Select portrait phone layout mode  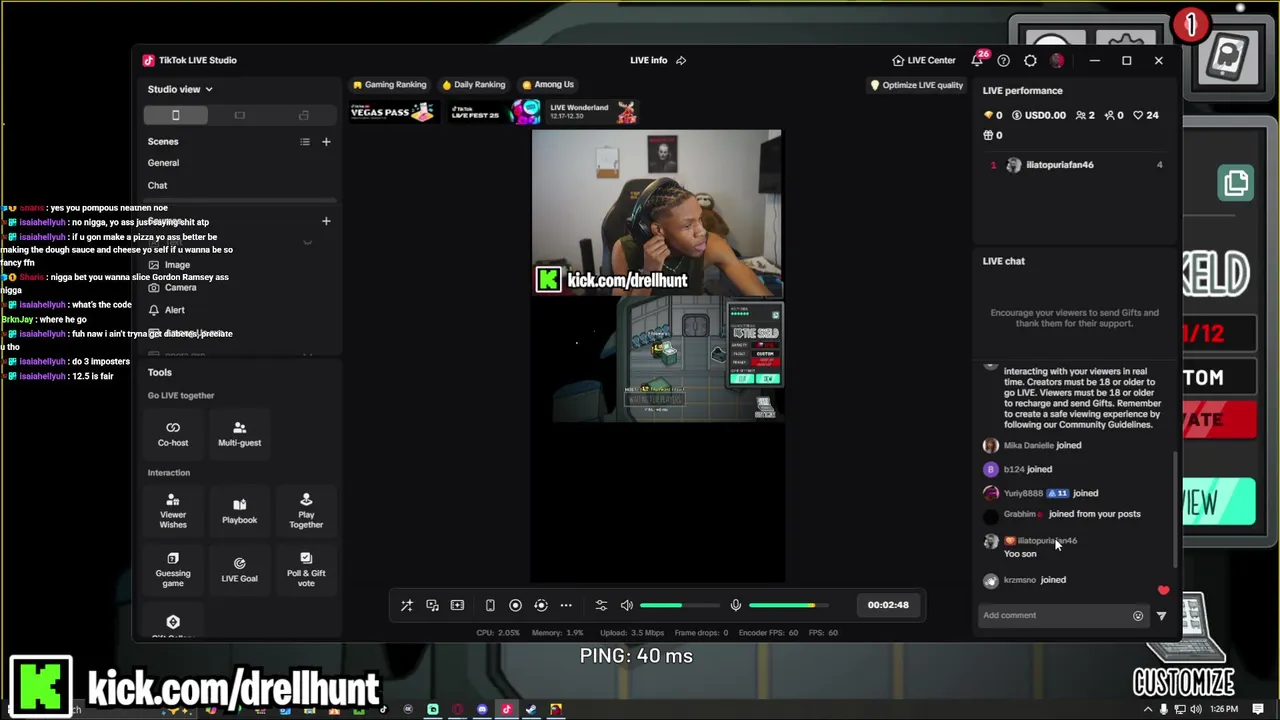pyautogui.click(x=176, y=115)
